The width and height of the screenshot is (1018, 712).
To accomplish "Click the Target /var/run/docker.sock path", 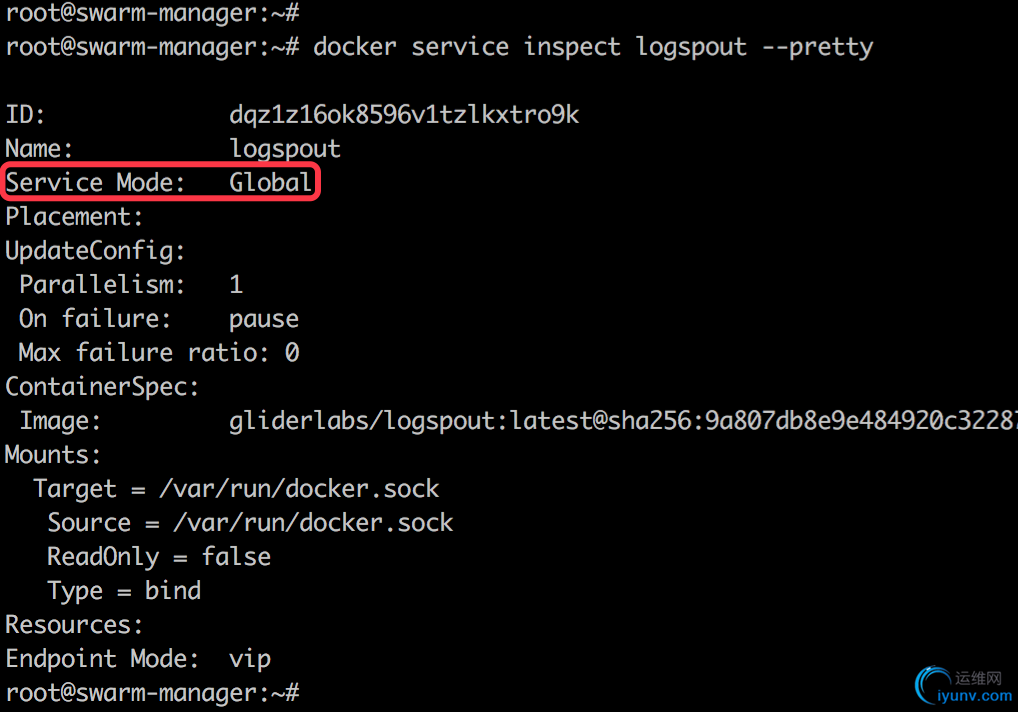I will click(299, 489).
